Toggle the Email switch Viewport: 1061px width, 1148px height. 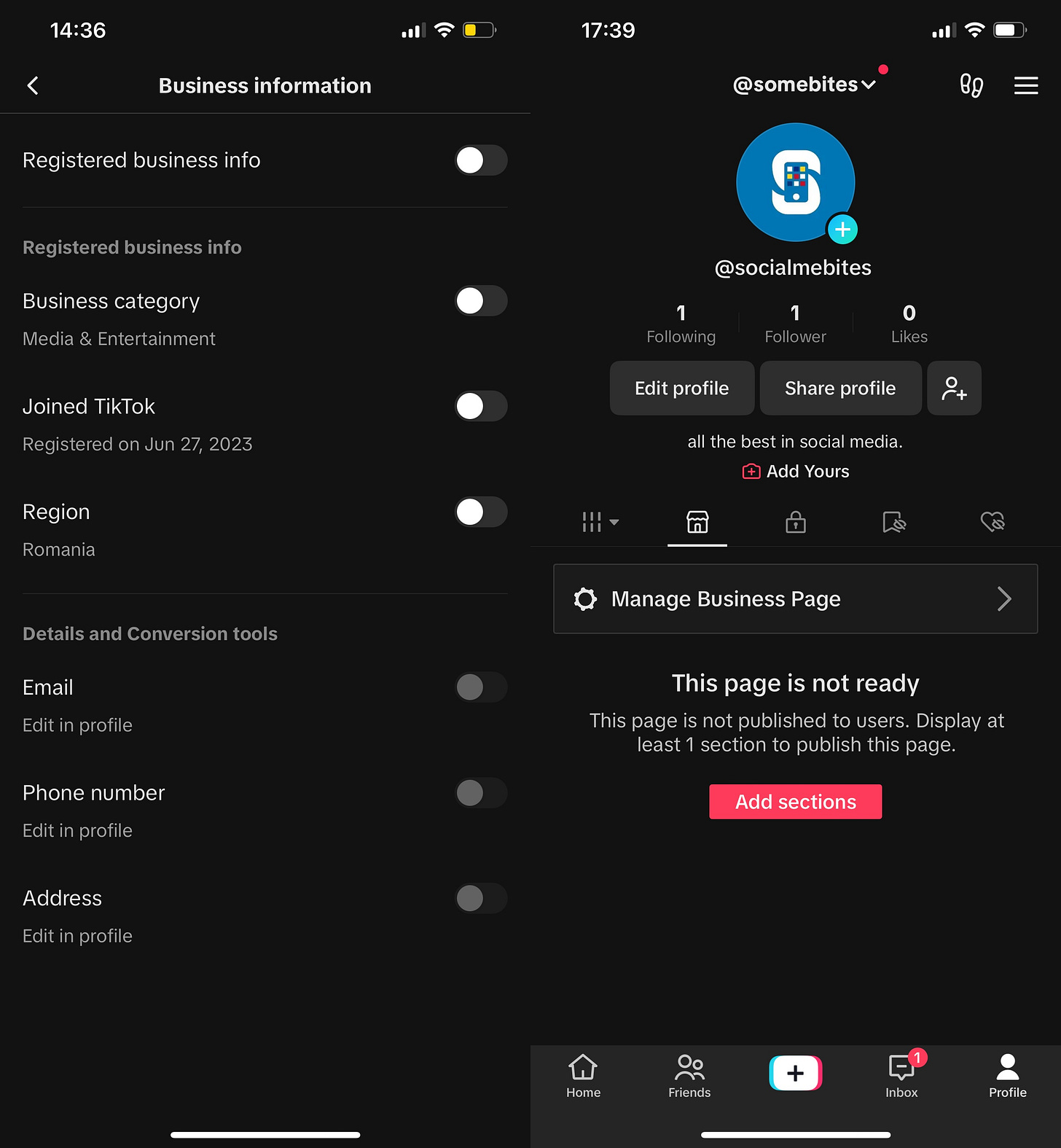click(x=481, y=687)
